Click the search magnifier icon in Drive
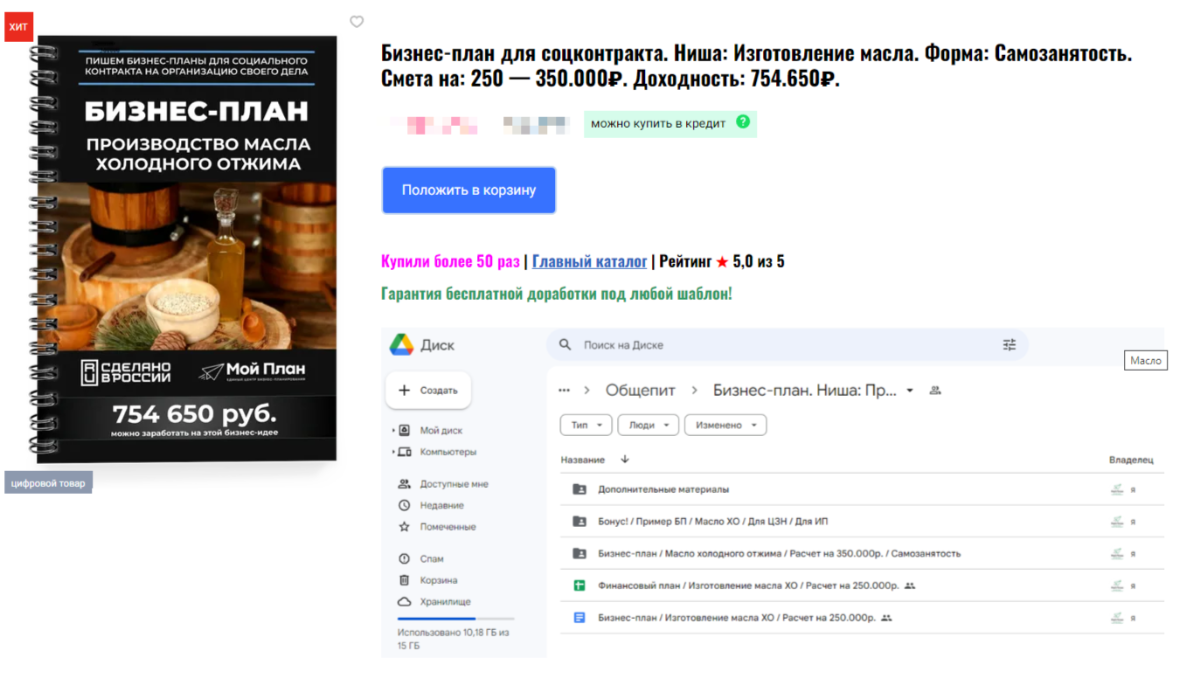The height and width of the screenshot is (679, 1200). (565, 345)
